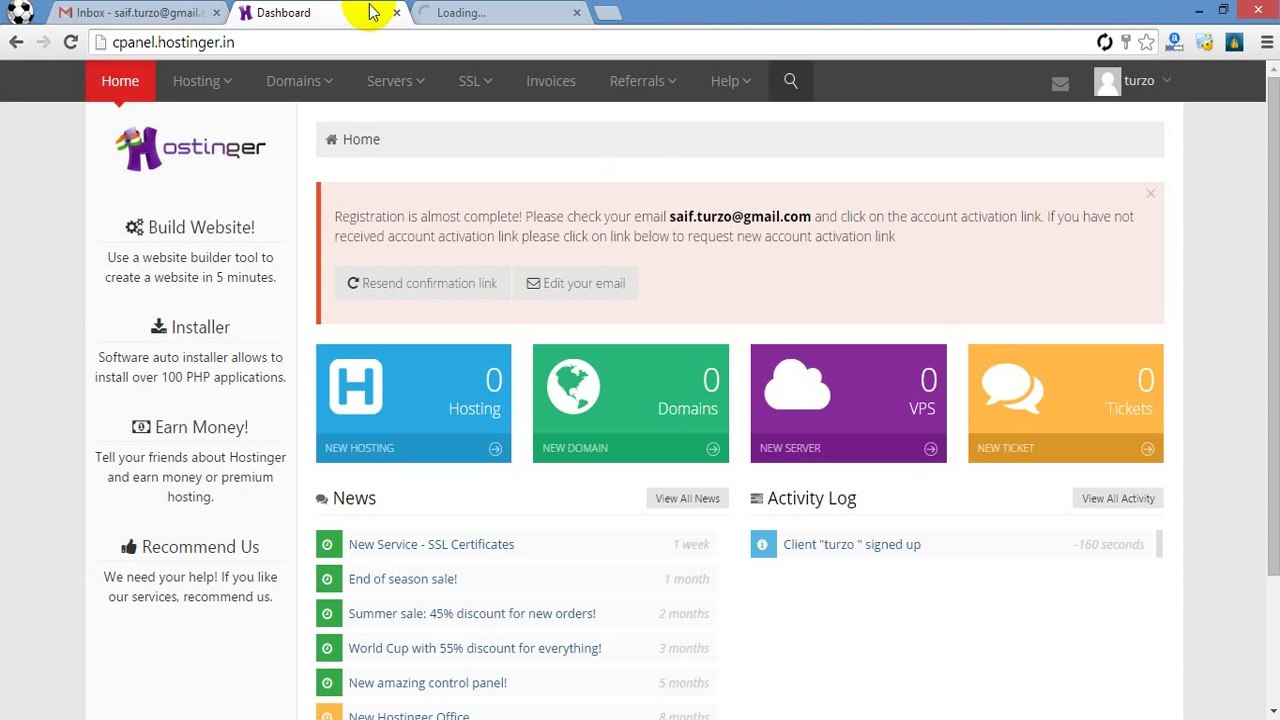Close the Gmail Inbox browser tab
This screenshot has height=720, width=1280.
click(x=217, y=13)
